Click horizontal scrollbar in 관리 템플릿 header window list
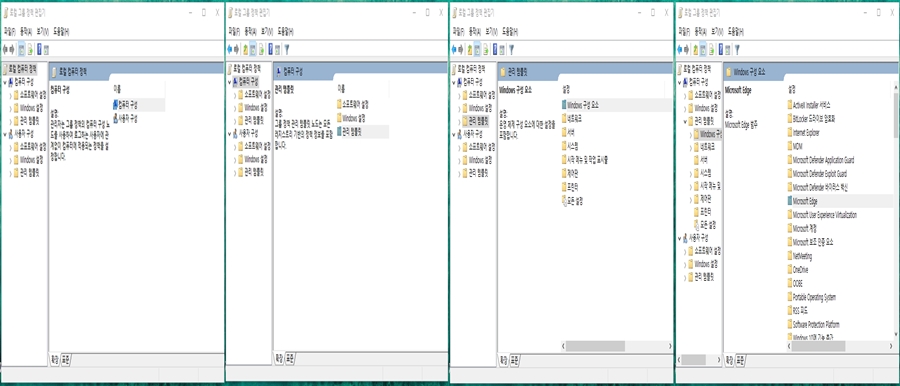This screenshot has height=386, width=900. pyautogui.click(x=596, y=346)
